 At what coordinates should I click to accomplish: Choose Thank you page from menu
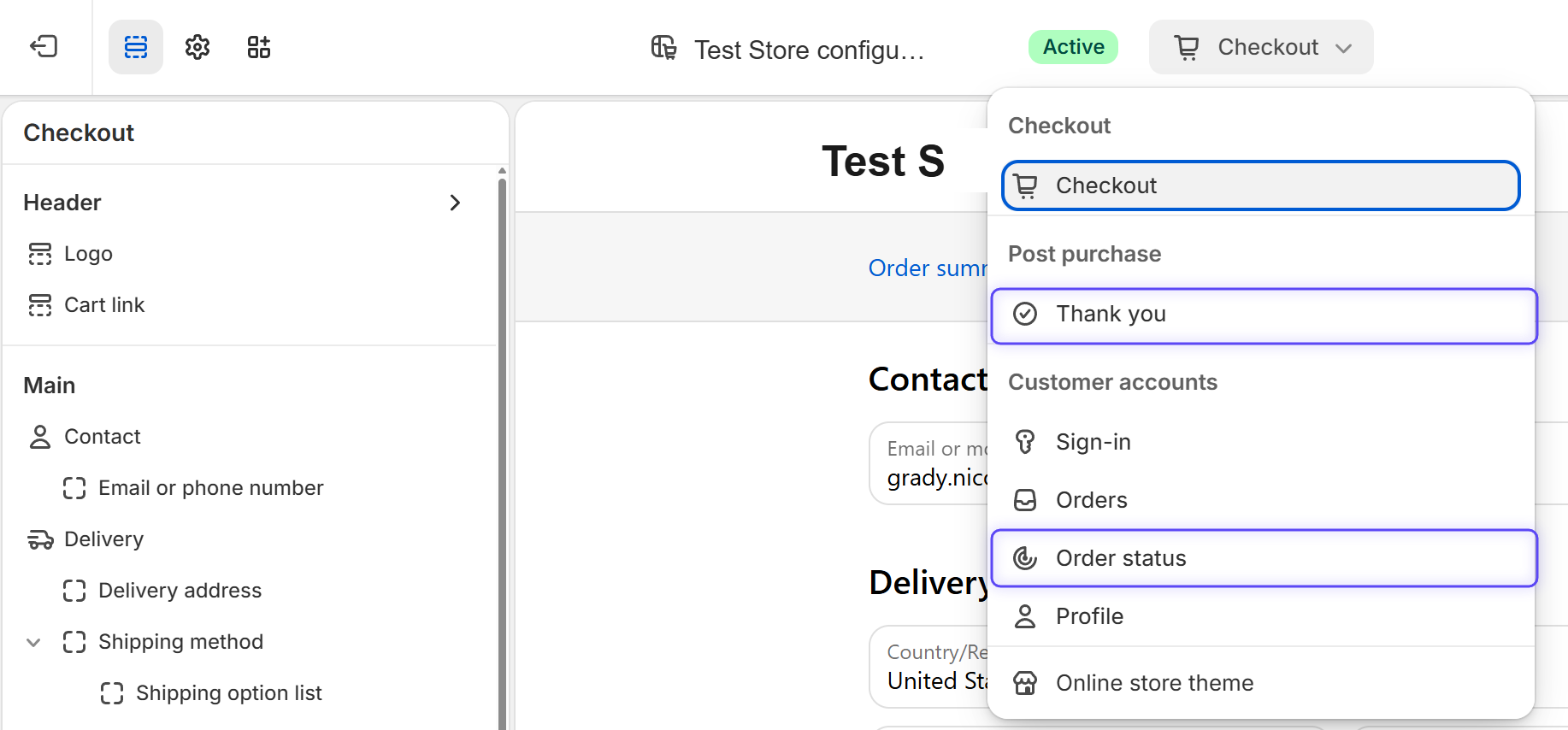tap(1264, 316)
